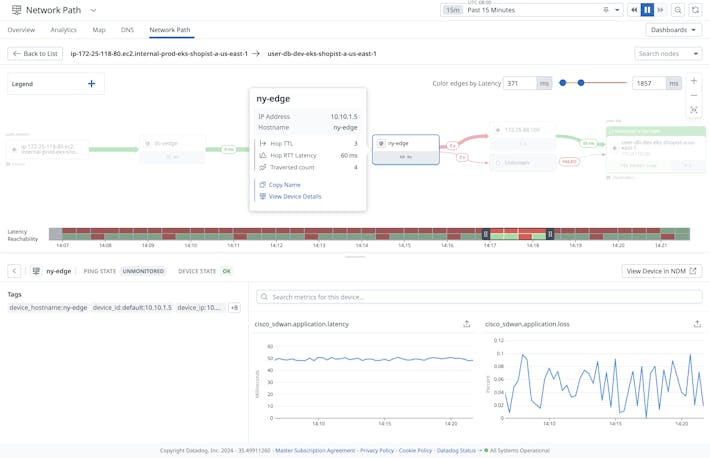Screen dimensions: 710x458
Task: Click the magnifier zoom-out time icon
Action: (678, 10)
